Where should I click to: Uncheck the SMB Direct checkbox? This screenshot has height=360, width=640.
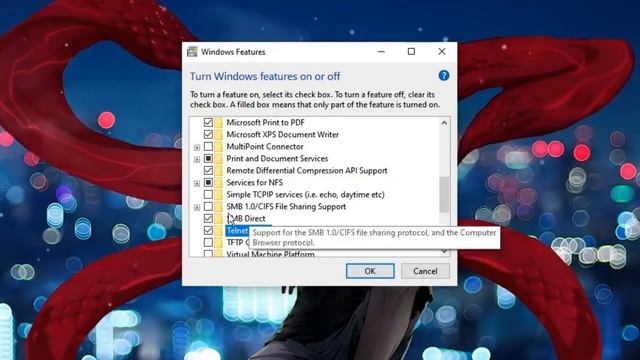pos(208,218)
